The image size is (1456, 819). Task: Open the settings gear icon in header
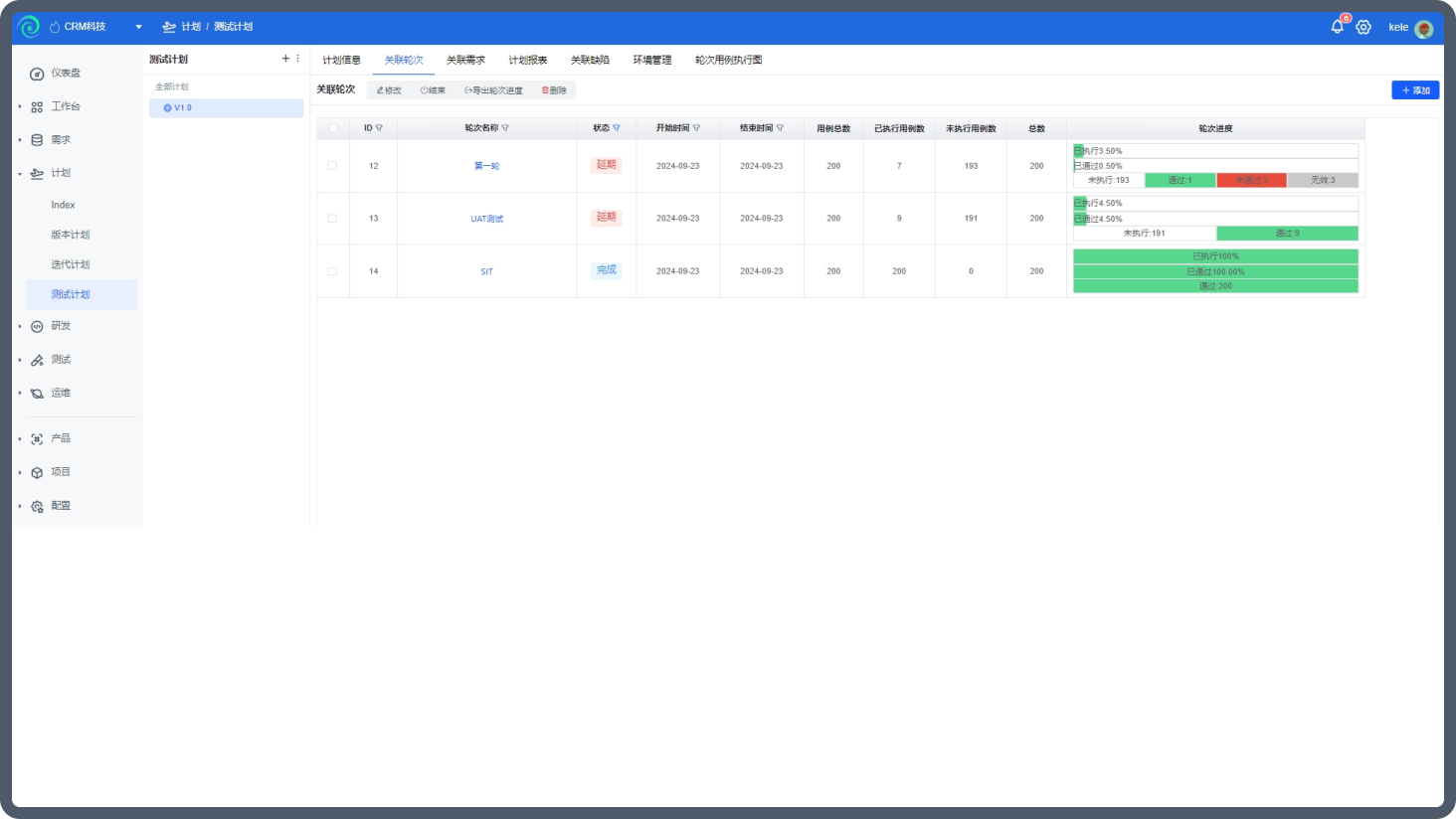(x=1364, y=27)
